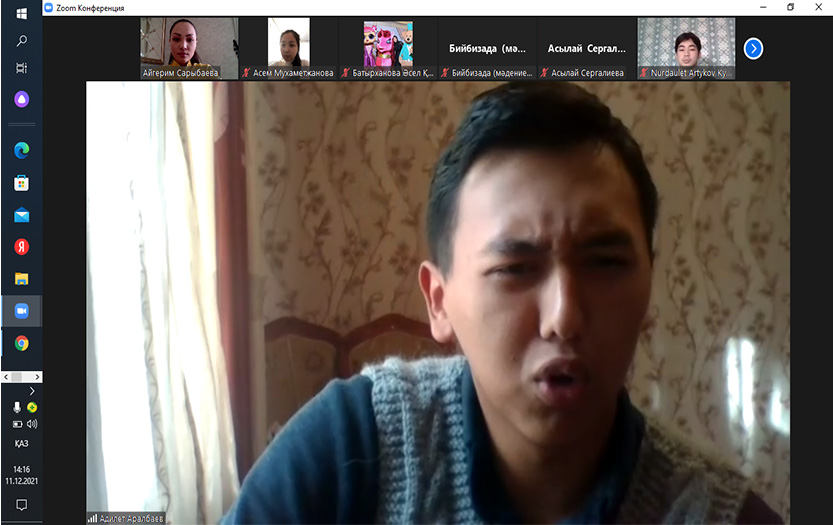
Task: Click the Асылай Сергалиева participant tile
Action: point(586,47)
